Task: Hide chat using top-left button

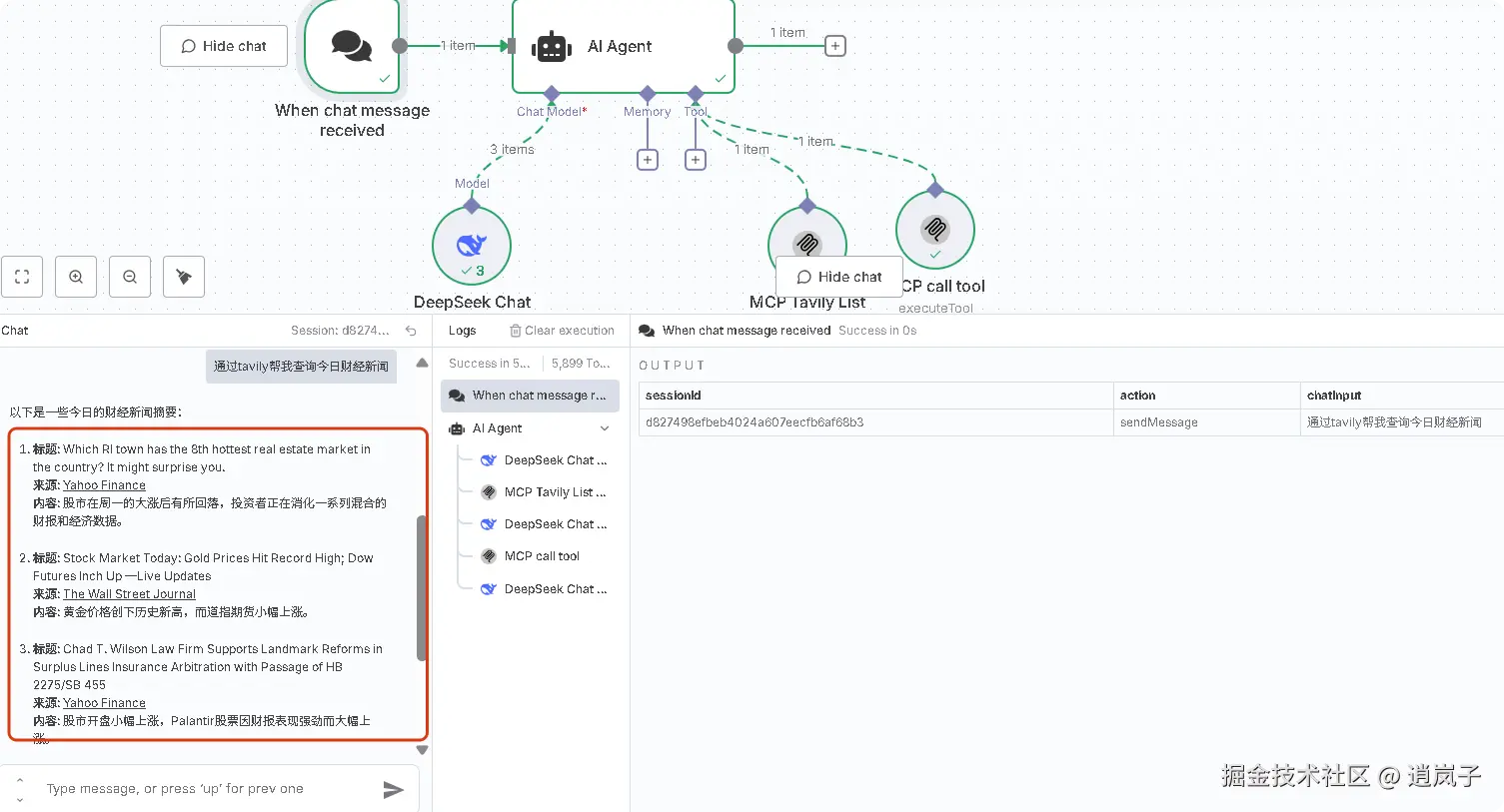Action: pyautogui.click(x=224, y=46)
